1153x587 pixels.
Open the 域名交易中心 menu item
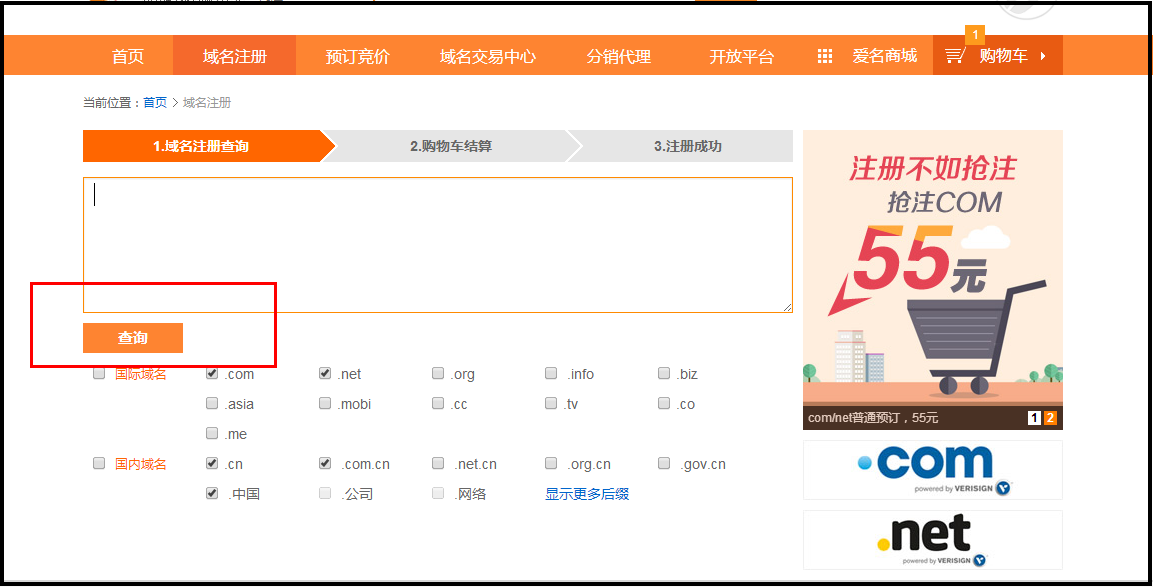point(487,56)
